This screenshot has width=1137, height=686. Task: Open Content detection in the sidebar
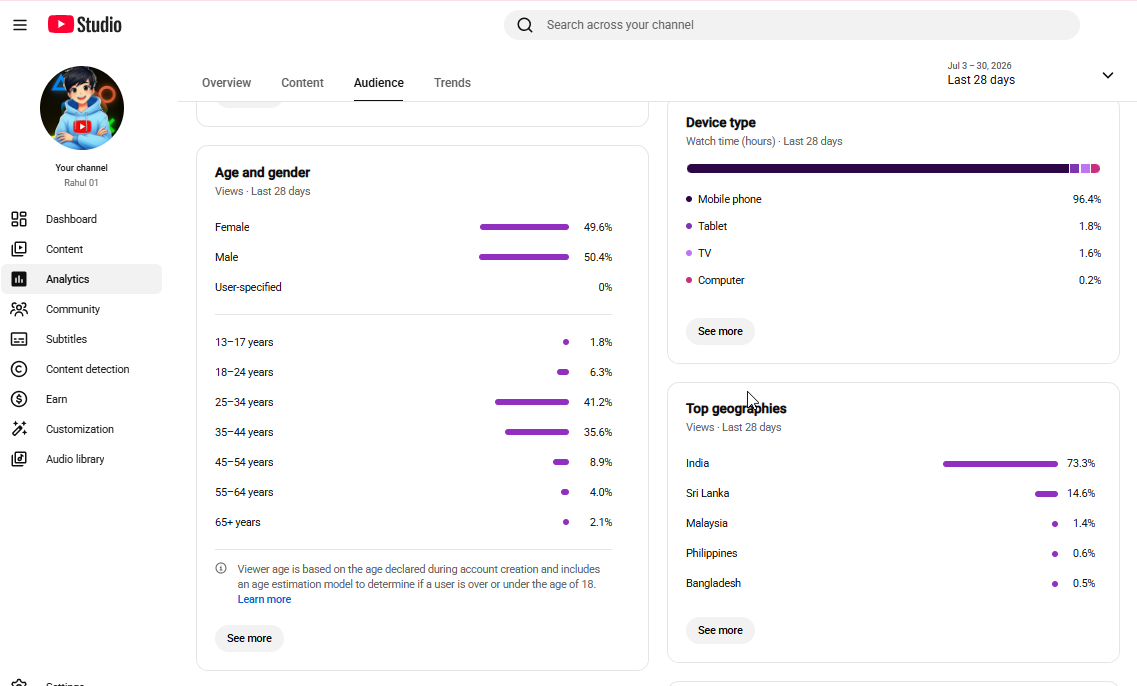[82, 369]
